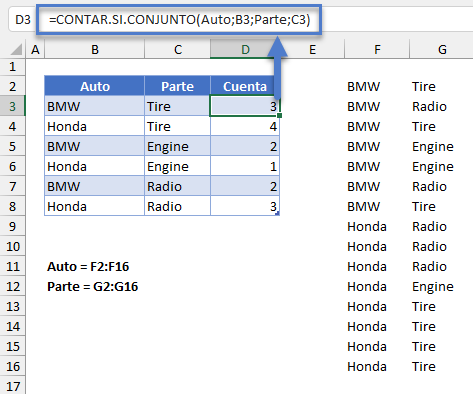Select cell F8 containing BMW
The width and height of the screenshot is (473, 394).
[377, 206]
